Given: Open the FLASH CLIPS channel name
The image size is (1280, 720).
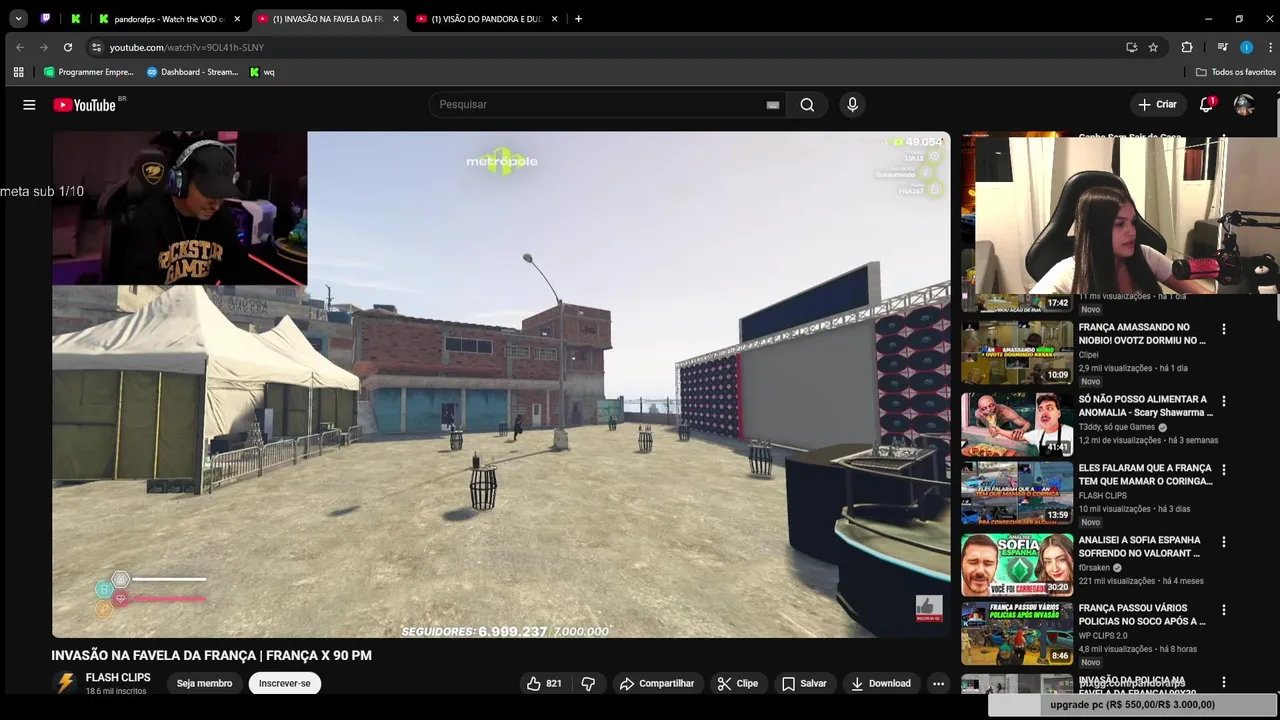Looking at the screenshot, I should point(118,678).
